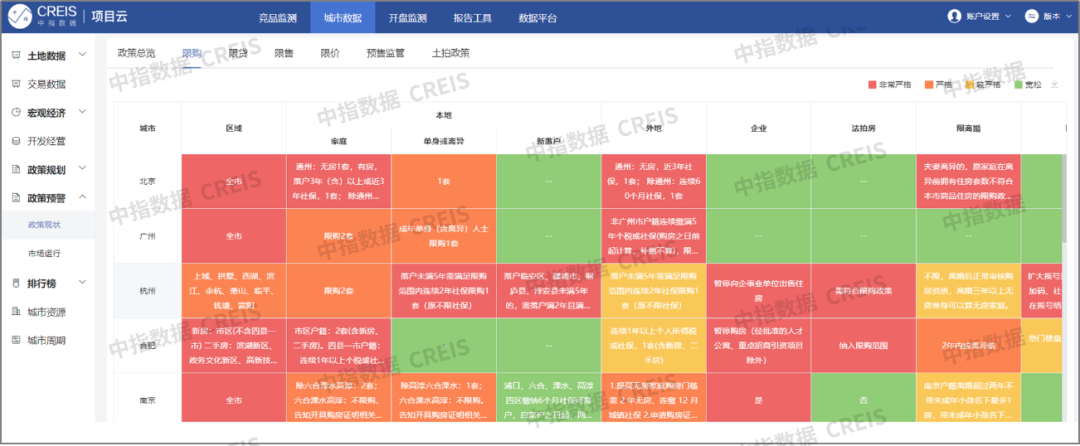Expand the 土地数据 chevron

tap(83, 54)
